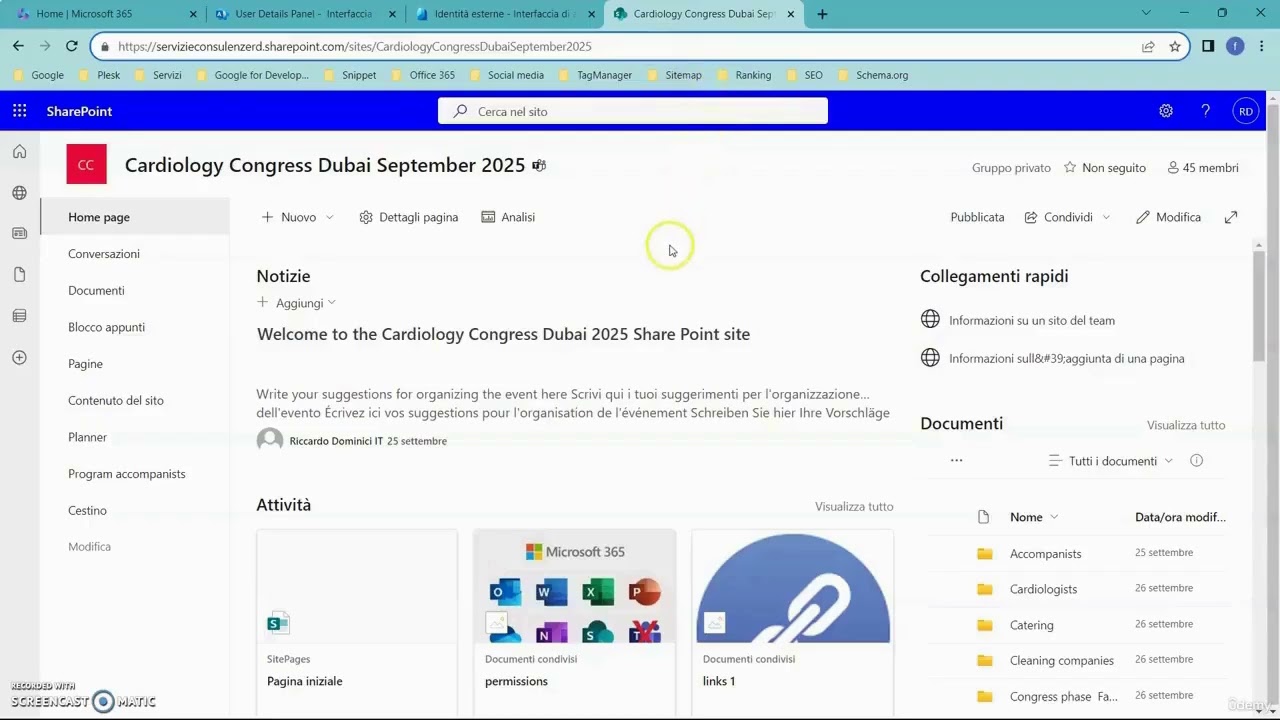1280x720 pixels.
Task: Open My files icon in left rail
Action: pos(19,275)
